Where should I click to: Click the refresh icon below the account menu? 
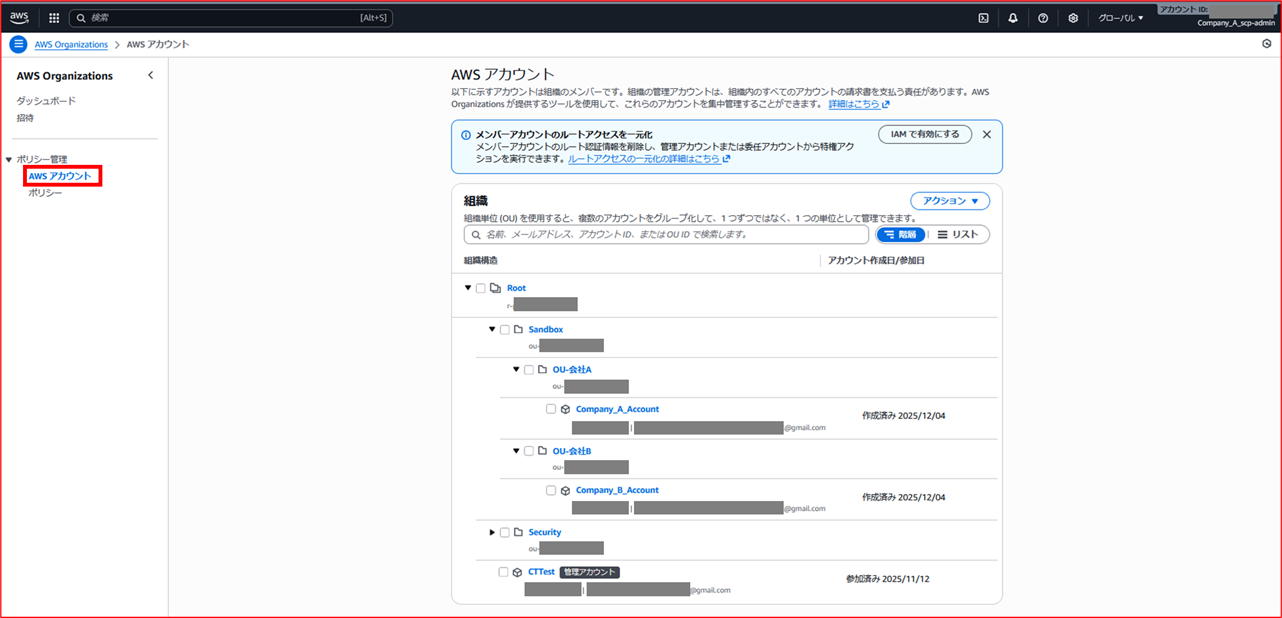pyautogui.click(x=1267, y=43)
